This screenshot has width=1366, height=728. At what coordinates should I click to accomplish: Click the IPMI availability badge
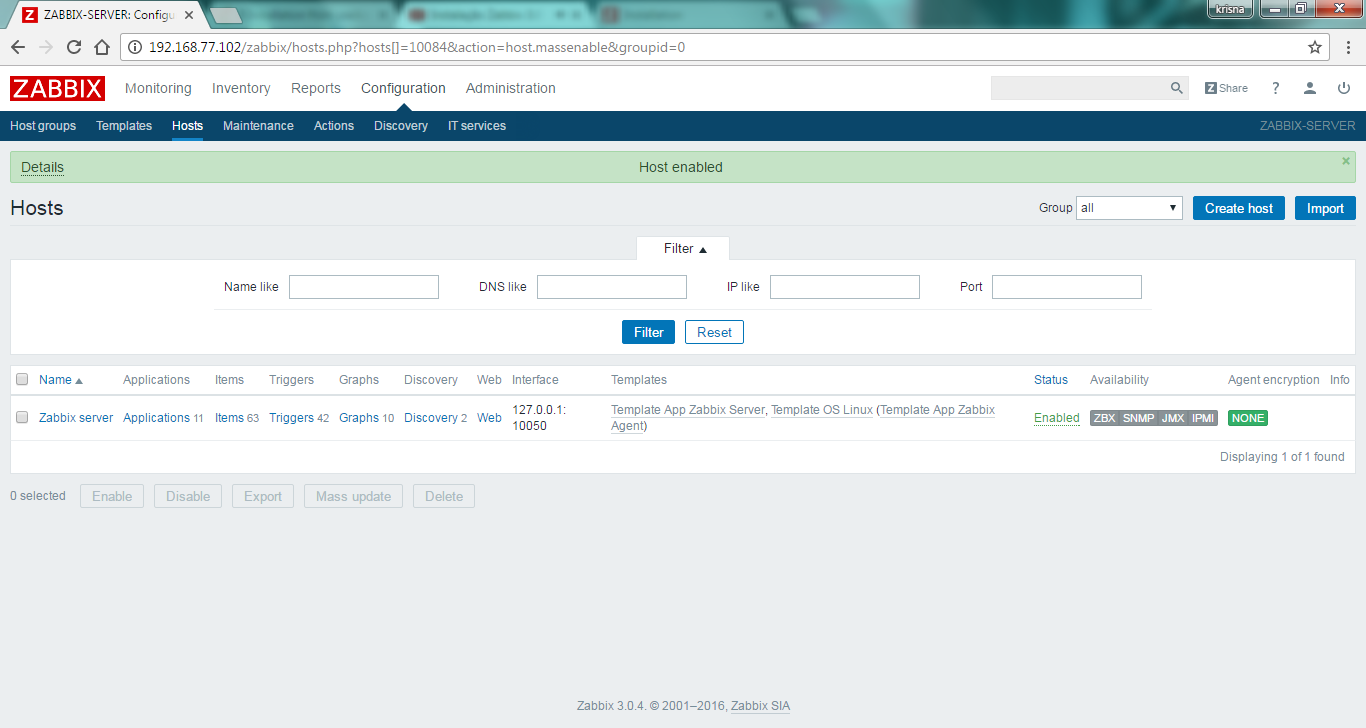tap(1203, 418)
